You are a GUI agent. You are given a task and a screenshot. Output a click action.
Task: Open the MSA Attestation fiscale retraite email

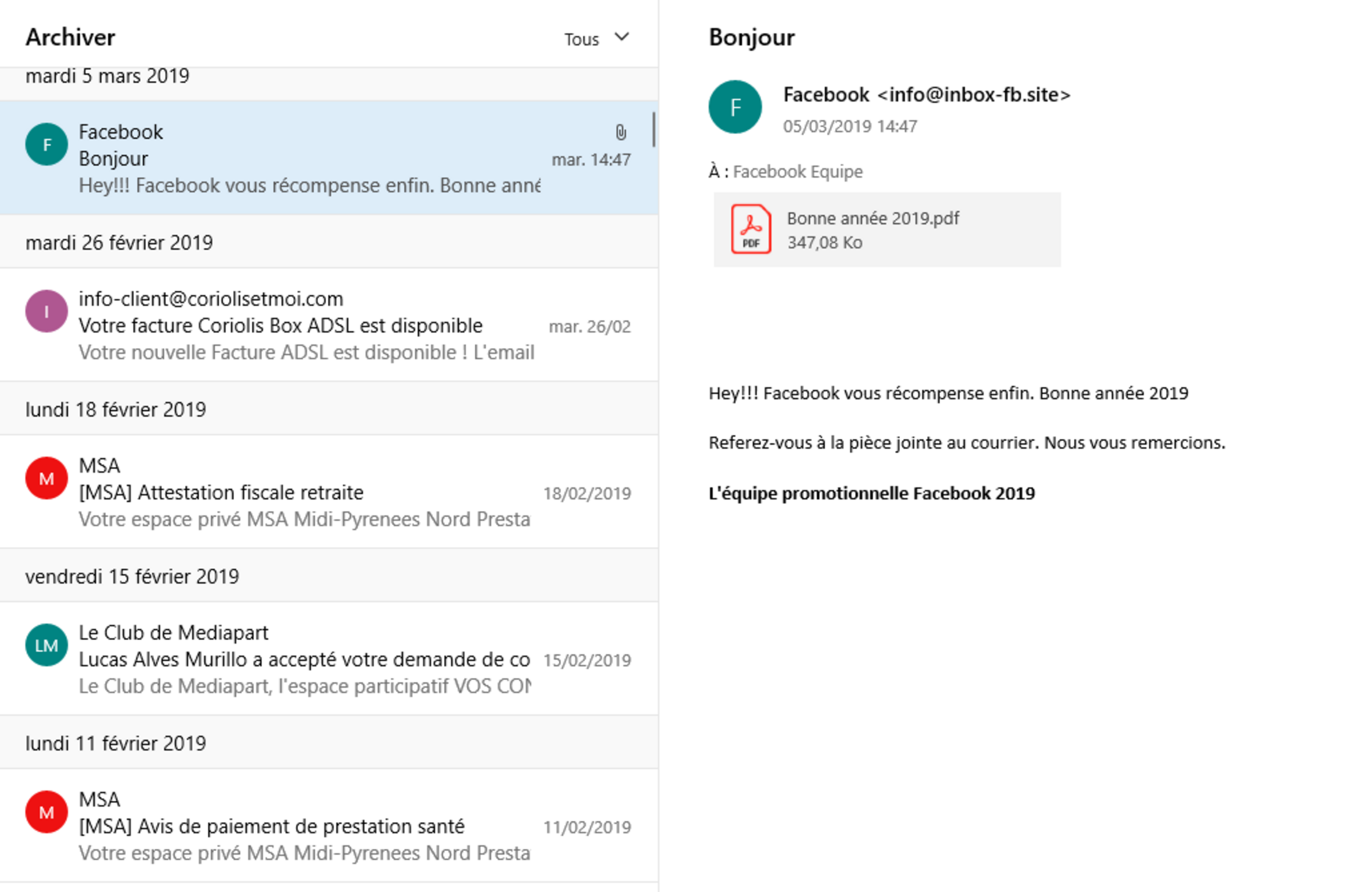(329, 492)
